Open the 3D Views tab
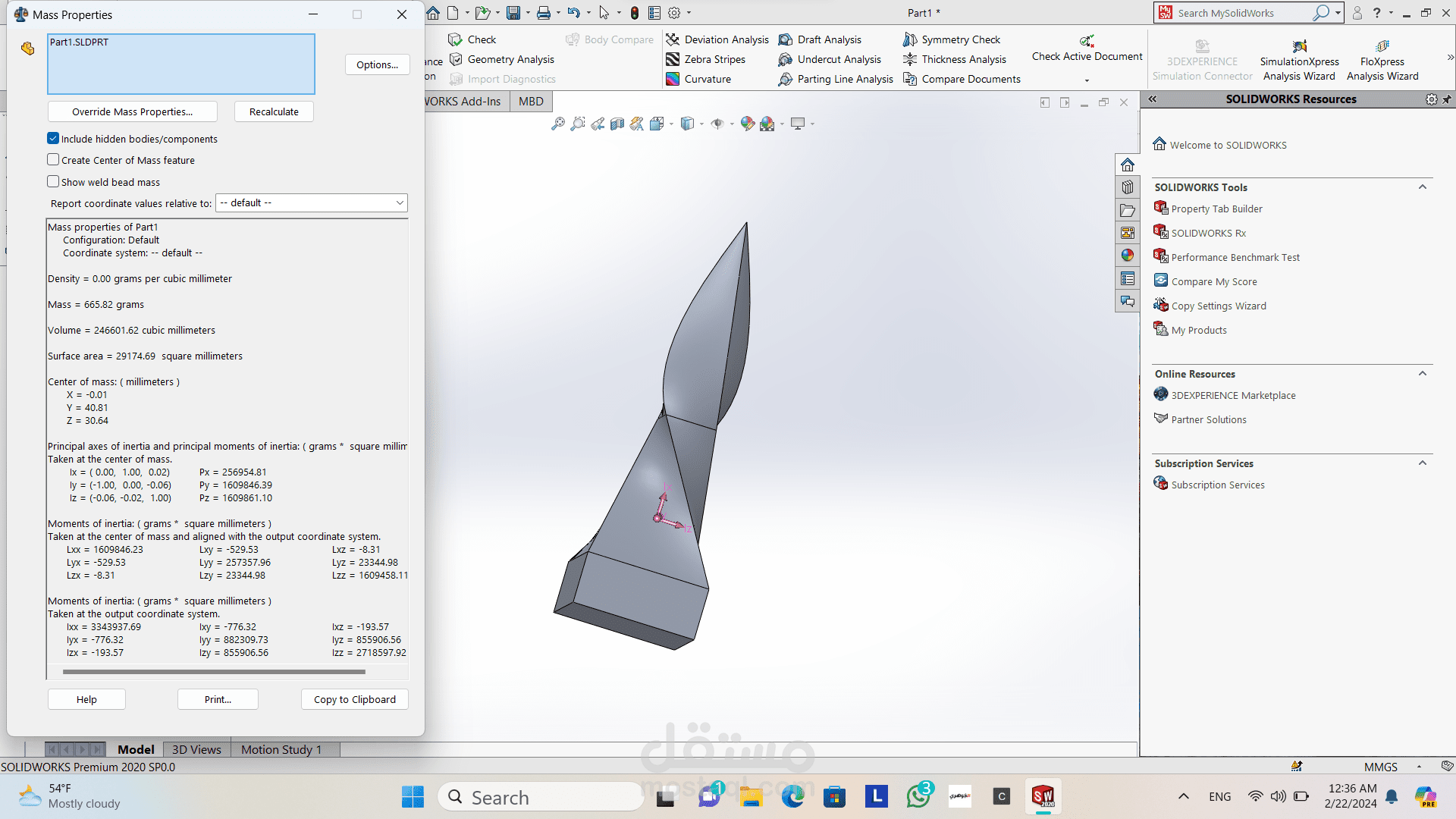Screen dimensions: 1456x819 196,749
